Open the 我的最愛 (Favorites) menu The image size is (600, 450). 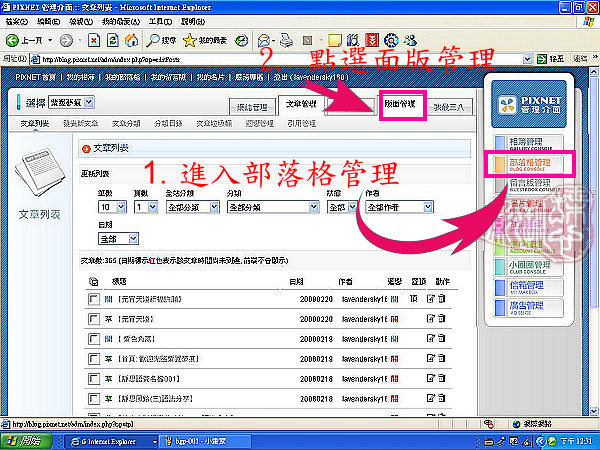[121, 21]
